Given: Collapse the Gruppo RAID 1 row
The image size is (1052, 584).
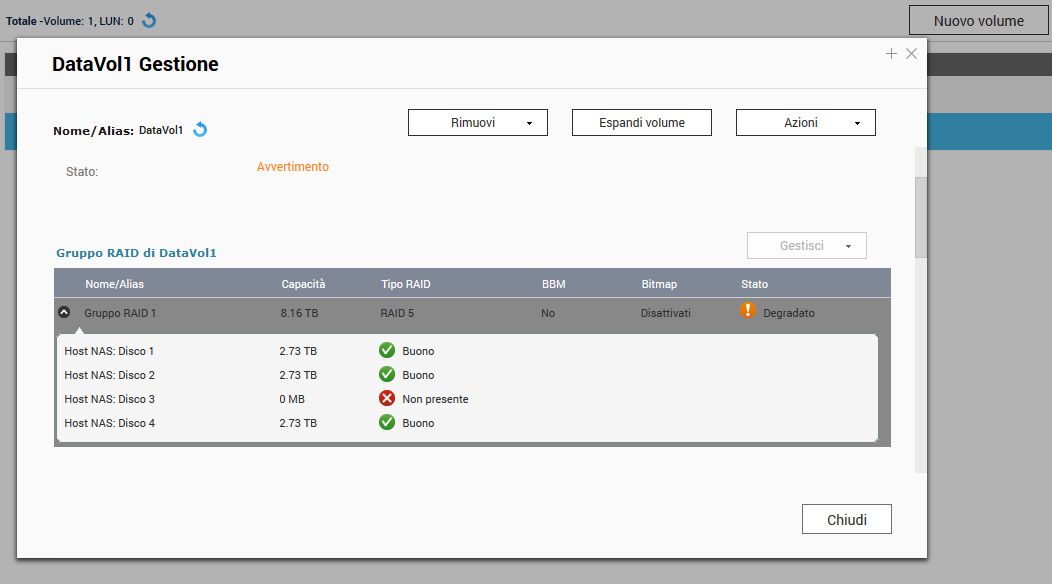Looking at the screenshot, I should pos(64,312).
